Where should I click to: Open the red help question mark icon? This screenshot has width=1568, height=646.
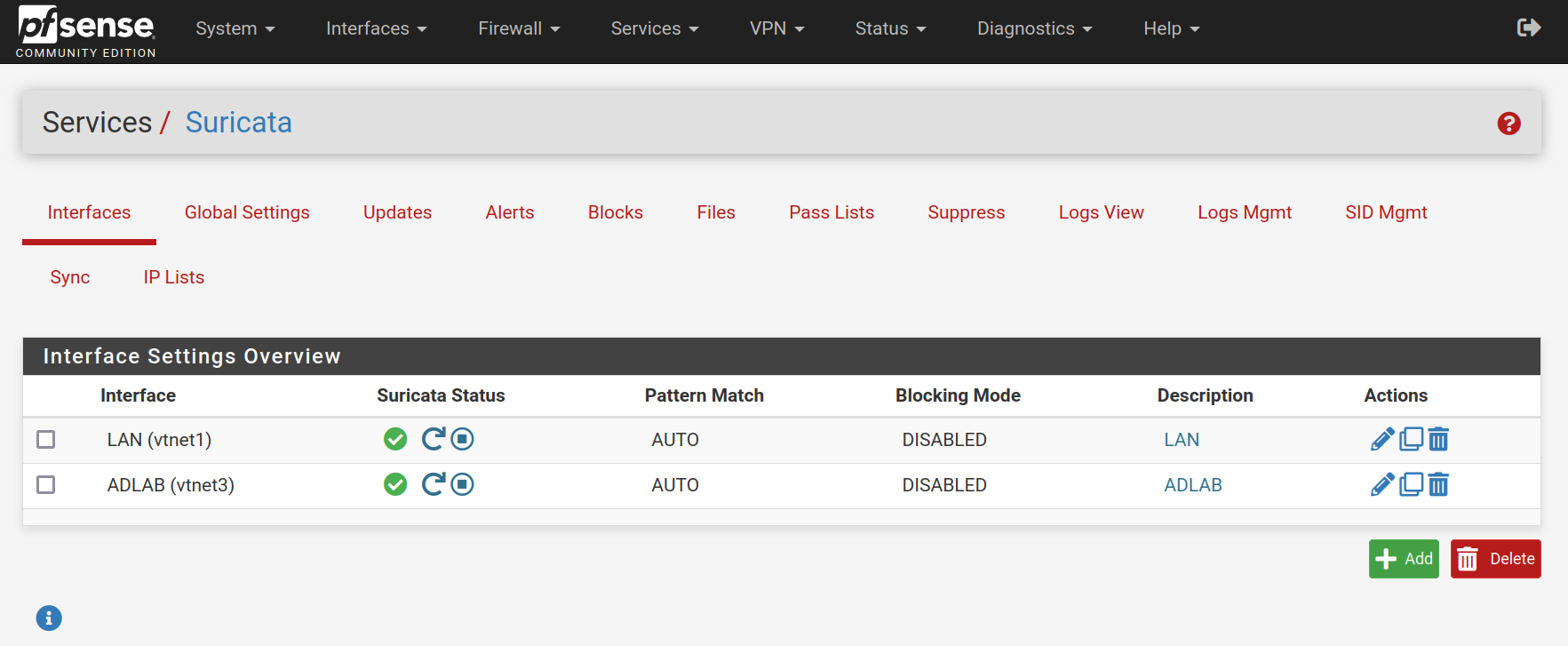click(1508, 124)
